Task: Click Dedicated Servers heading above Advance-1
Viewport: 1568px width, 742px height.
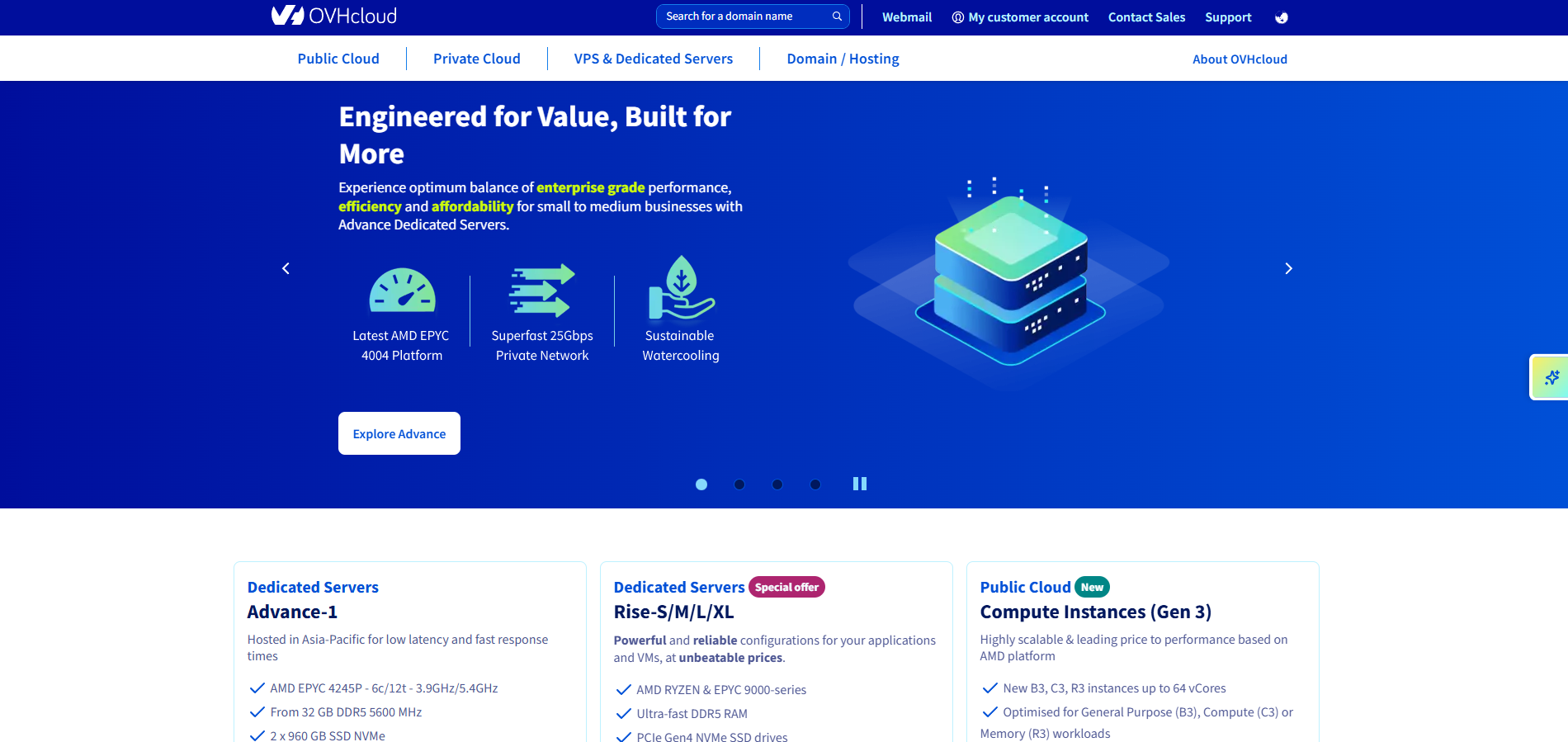Action: [313, 587]
